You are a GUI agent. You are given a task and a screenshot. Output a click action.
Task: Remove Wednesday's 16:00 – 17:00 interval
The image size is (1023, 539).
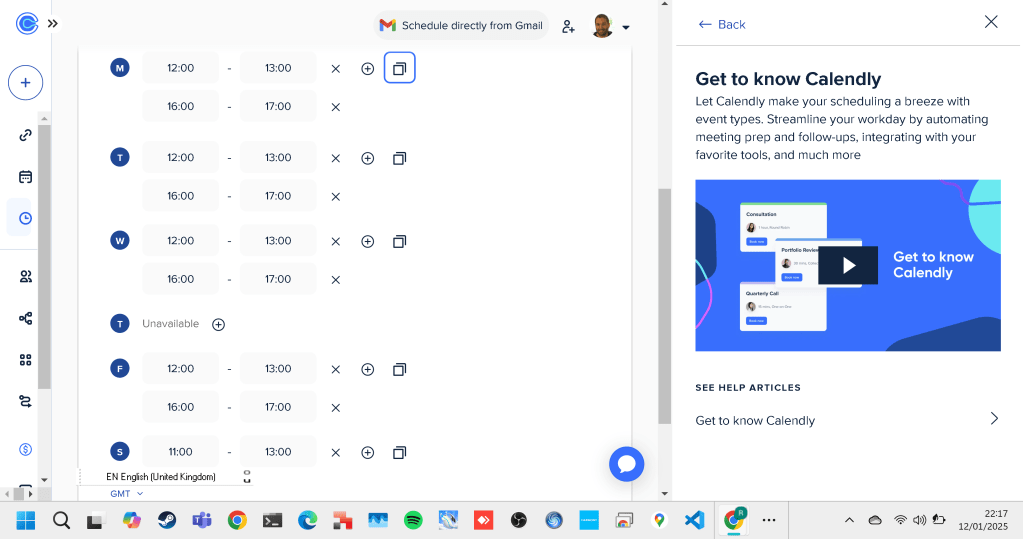(335, 280)
